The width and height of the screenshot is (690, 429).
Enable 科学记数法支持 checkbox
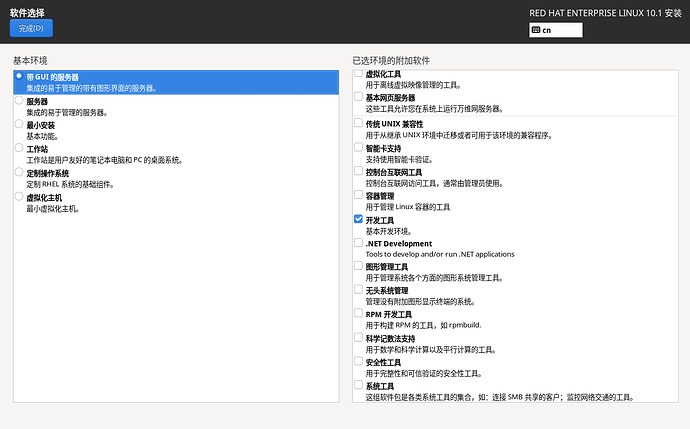(x=358, y=337)
